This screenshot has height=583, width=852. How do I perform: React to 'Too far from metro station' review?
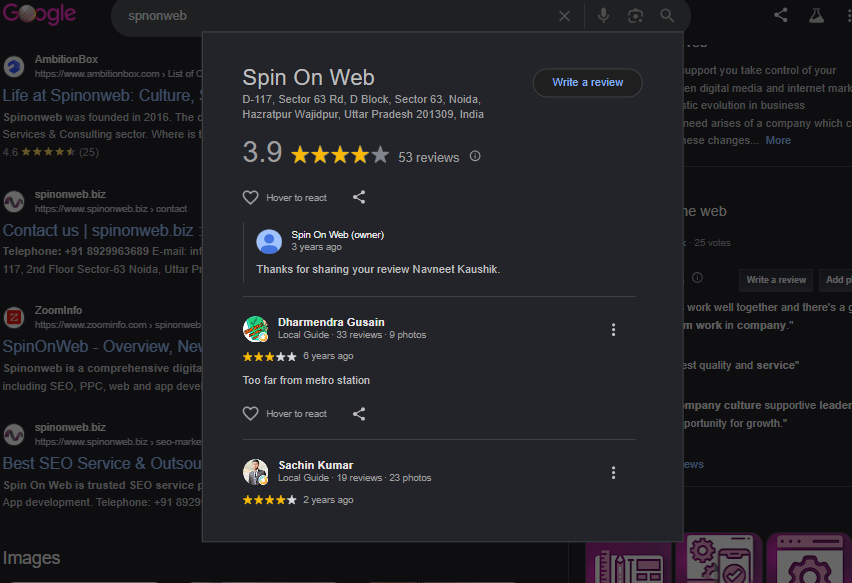[250, 414]
